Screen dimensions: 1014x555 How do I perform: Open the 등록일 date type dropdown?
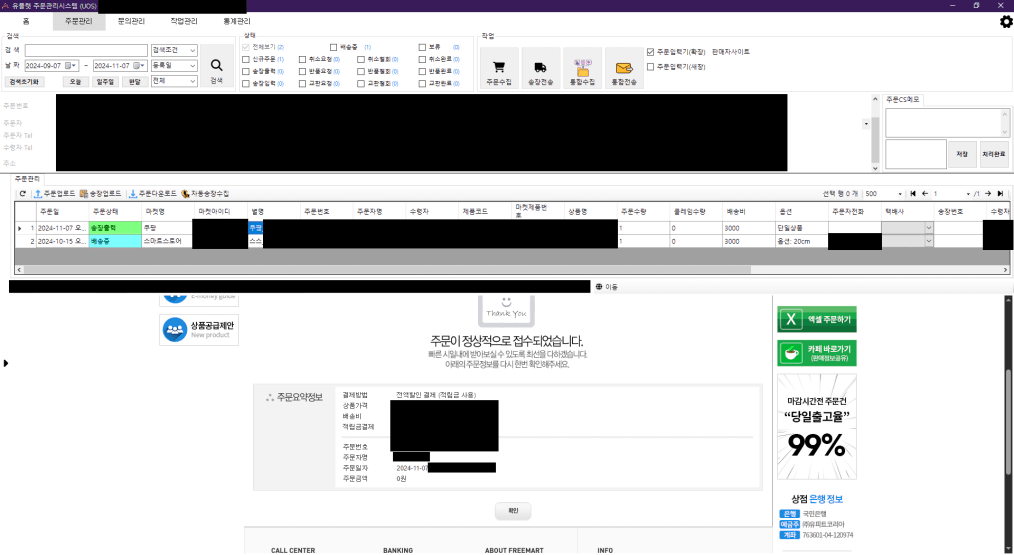pos(174,65)
